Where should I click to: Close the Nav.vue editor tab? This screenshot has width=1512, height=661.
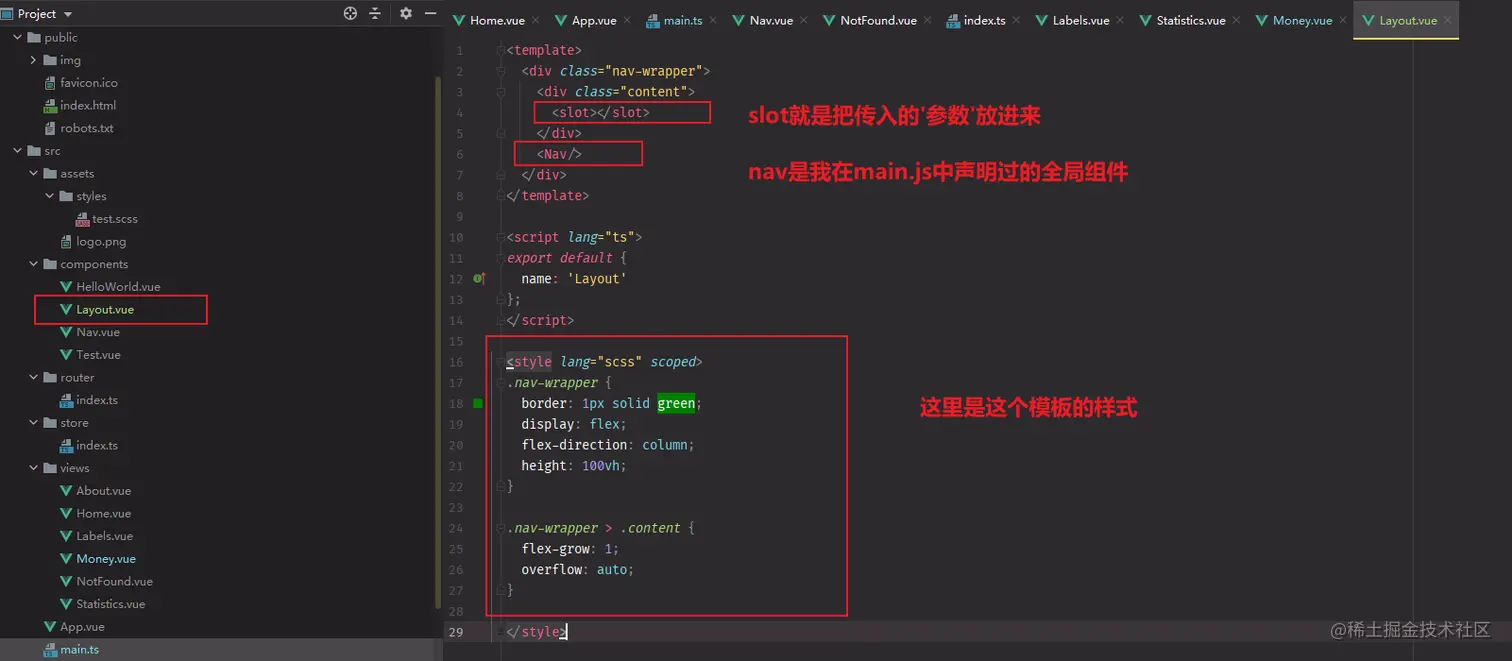tap(803, 20)
